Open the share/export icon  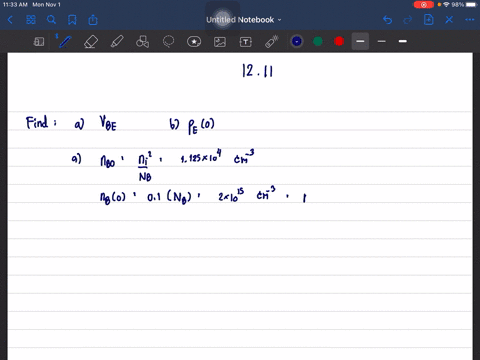pyautogui.click(x=93, y=20)
